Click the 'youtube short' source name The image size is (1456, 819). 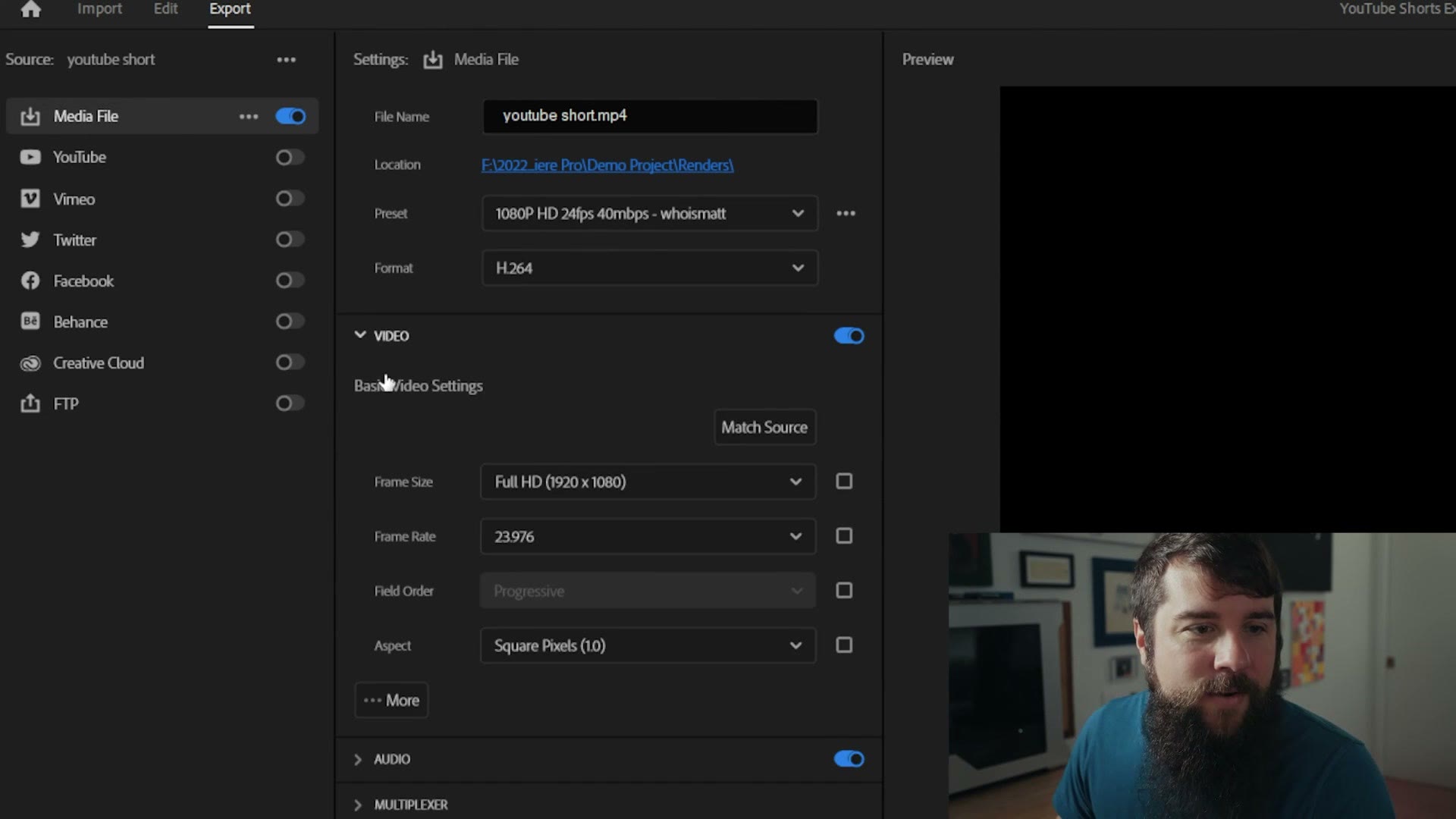point(111,59)
